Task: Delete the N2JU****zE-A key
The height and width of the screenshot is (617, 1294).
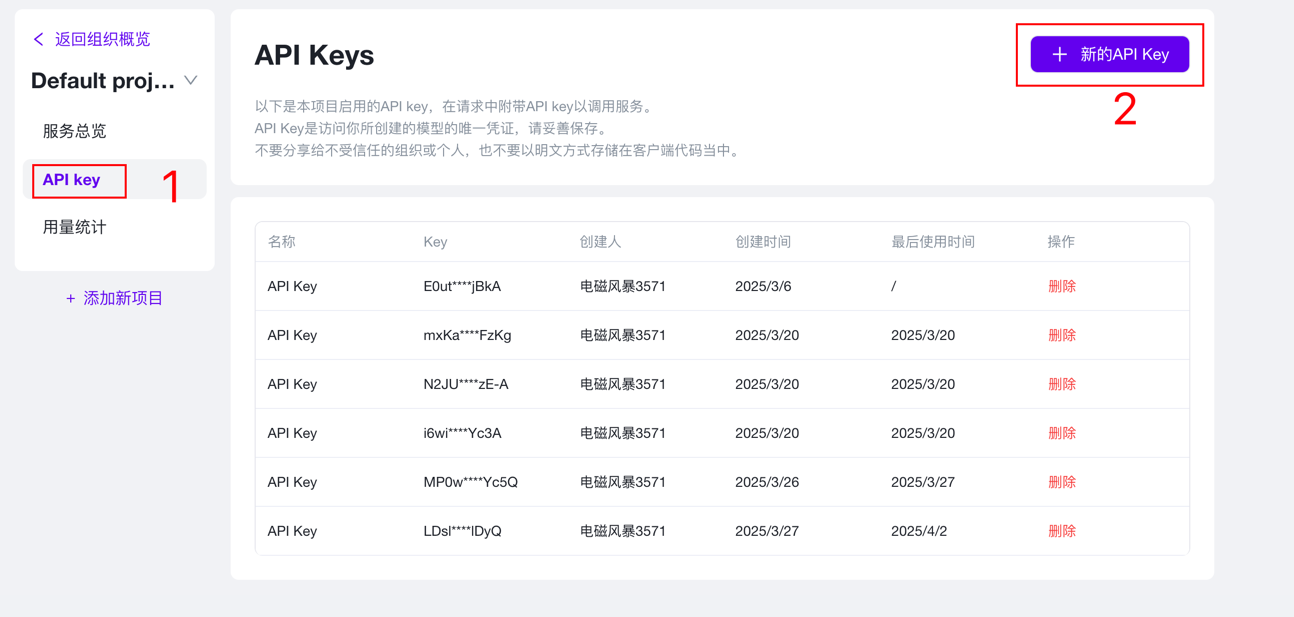Action: (1061, 384)
